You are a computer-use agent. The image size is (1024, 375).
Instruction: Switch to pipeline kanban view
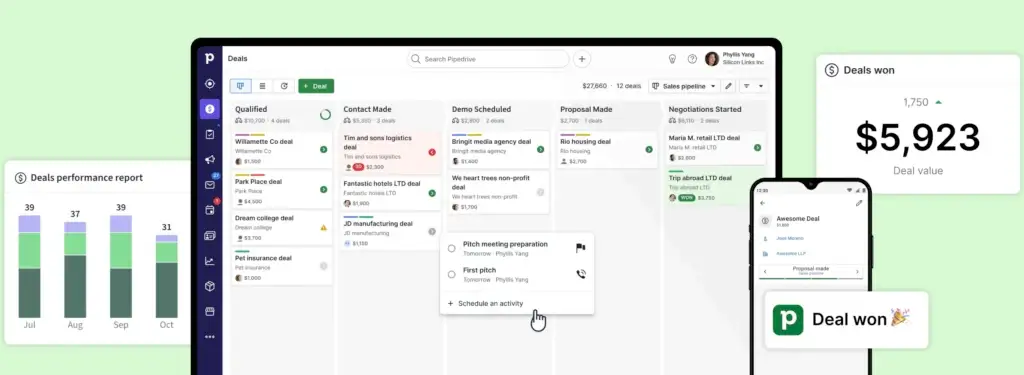[x=240, y=86]
